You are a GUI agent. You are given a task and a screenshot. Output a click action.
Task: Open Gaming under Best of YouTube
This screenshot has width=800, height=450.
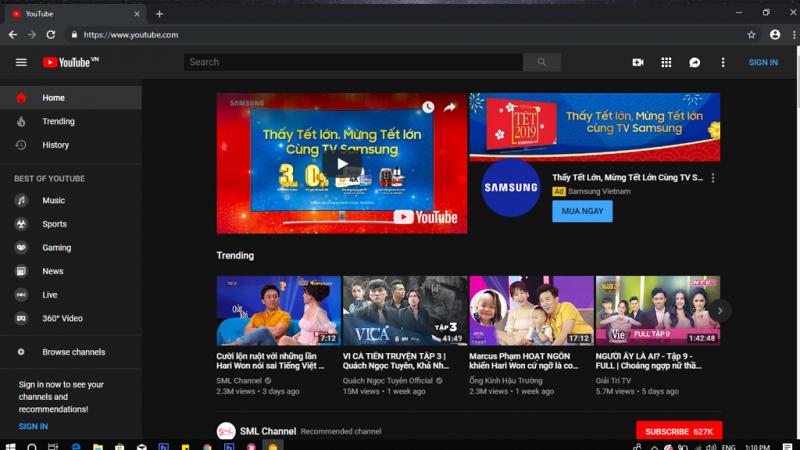71,247
